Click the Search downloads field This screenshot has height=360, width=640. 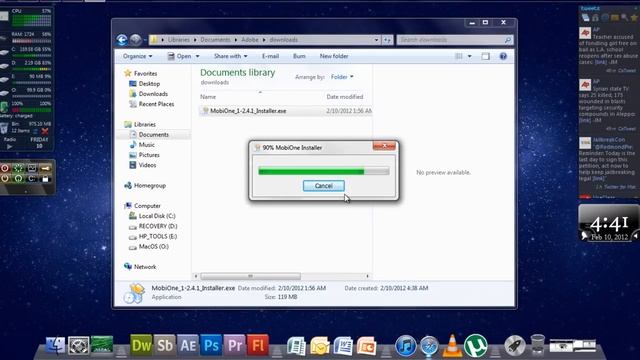pyautogui.click(x=454, y=40)
